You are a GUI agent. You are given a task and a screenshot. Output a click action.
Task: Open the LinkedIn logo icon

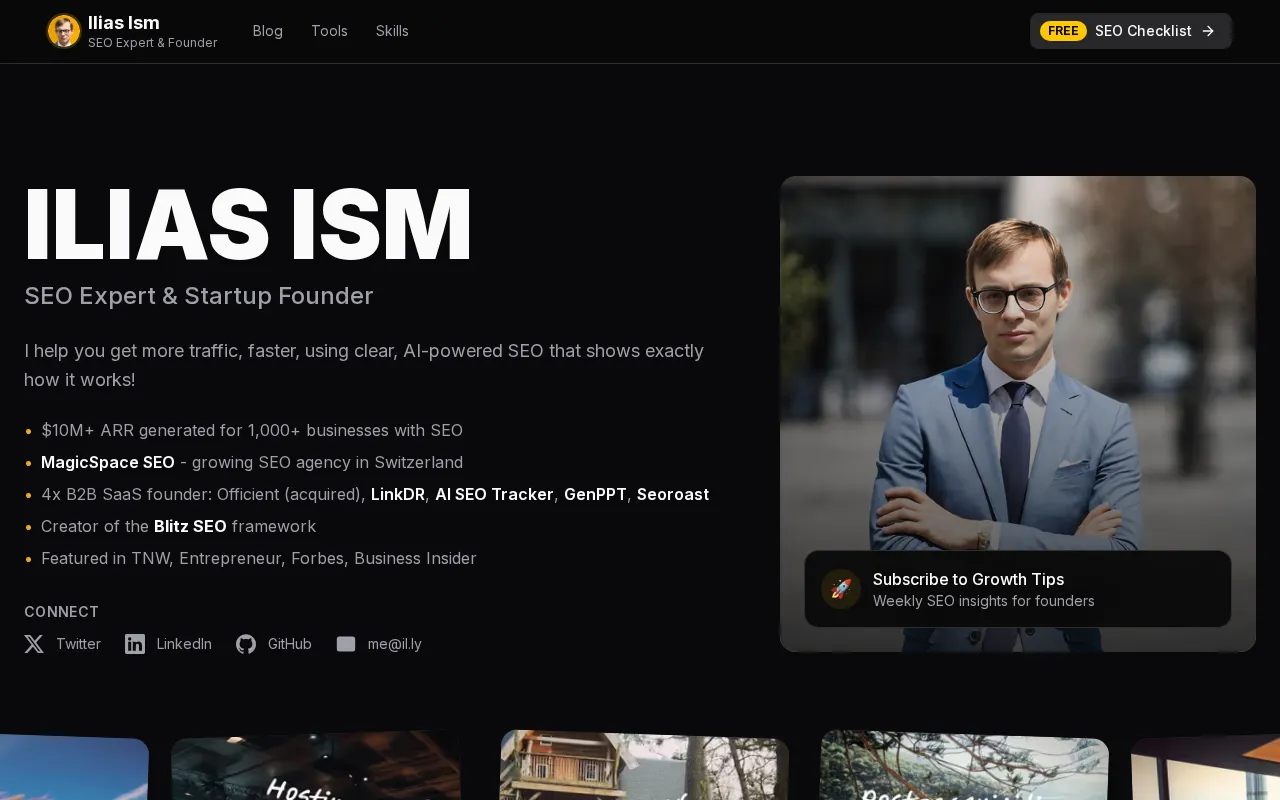pos(135,644)
